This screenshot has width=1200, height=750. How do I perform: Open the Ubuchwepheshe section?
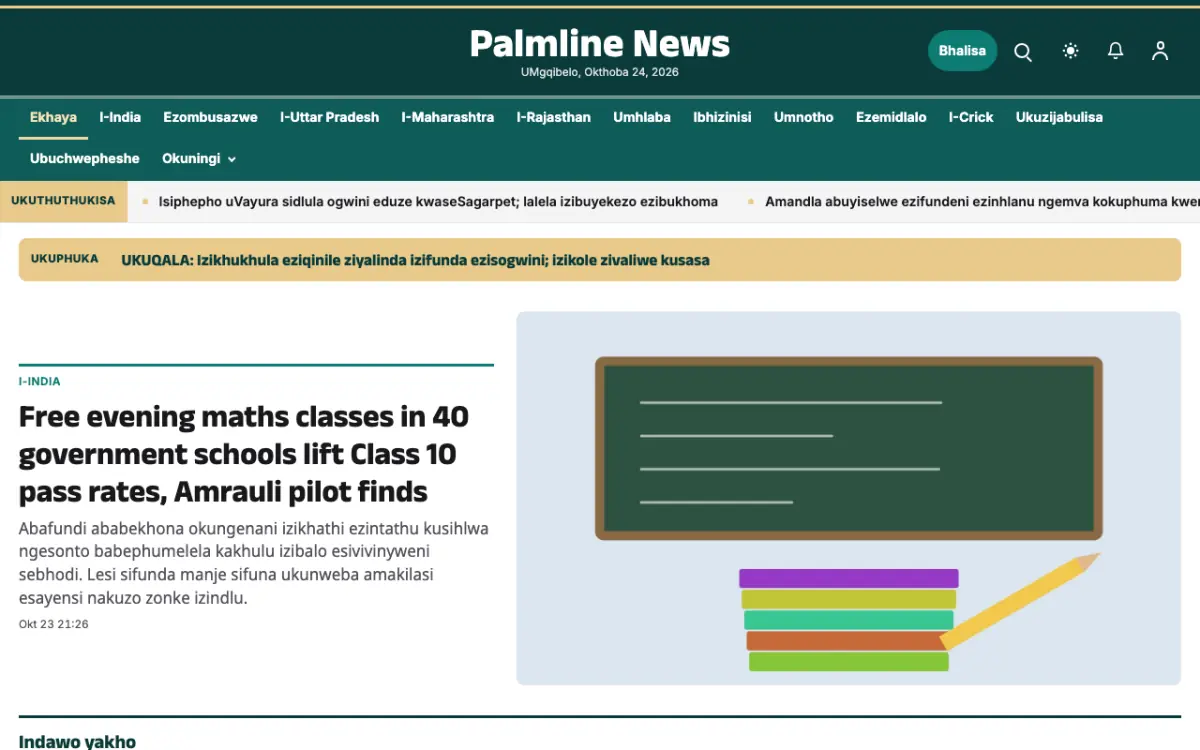pos(84,158)
